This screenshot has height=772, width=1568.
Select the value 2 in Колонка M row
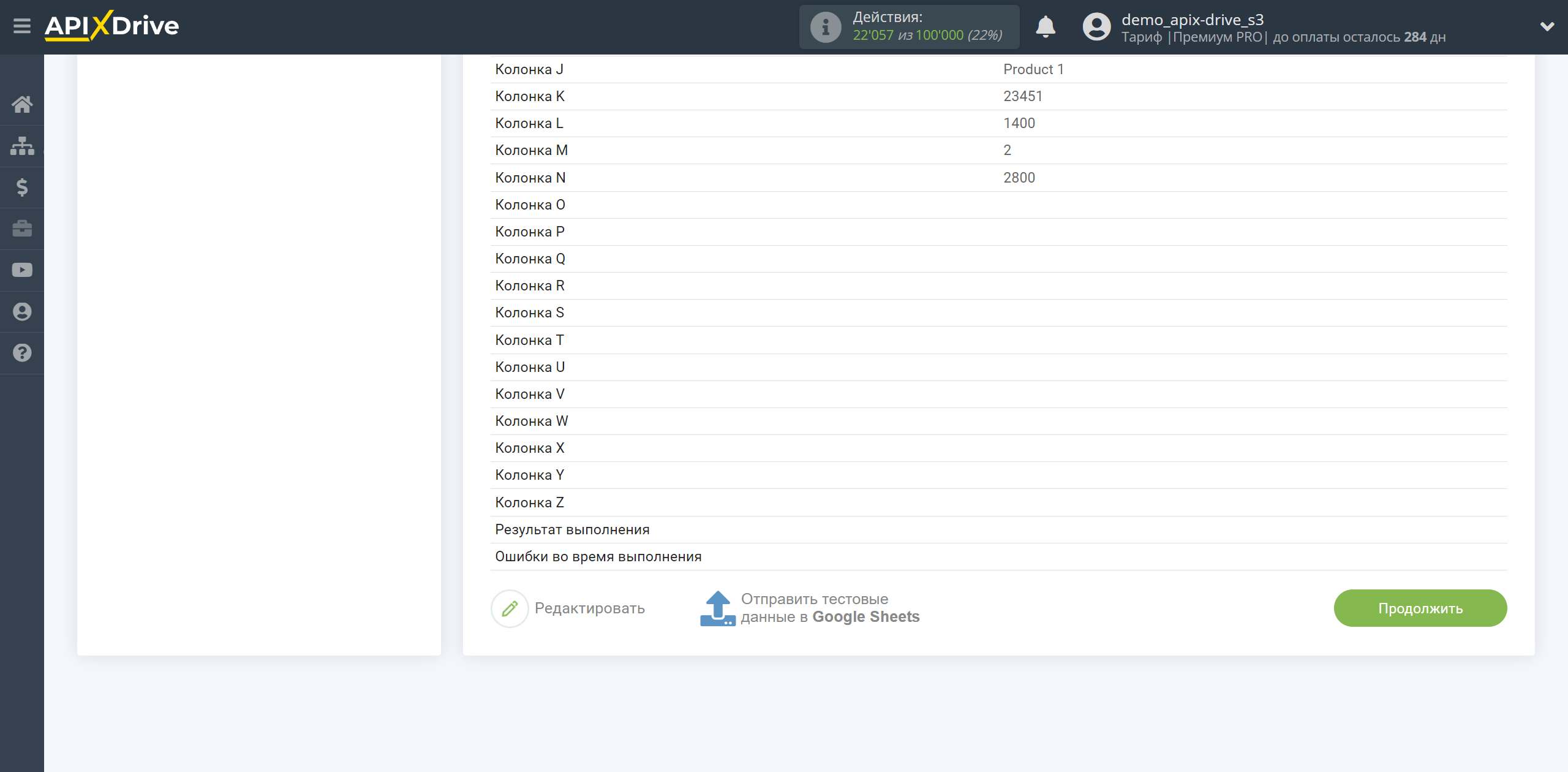1008,150
